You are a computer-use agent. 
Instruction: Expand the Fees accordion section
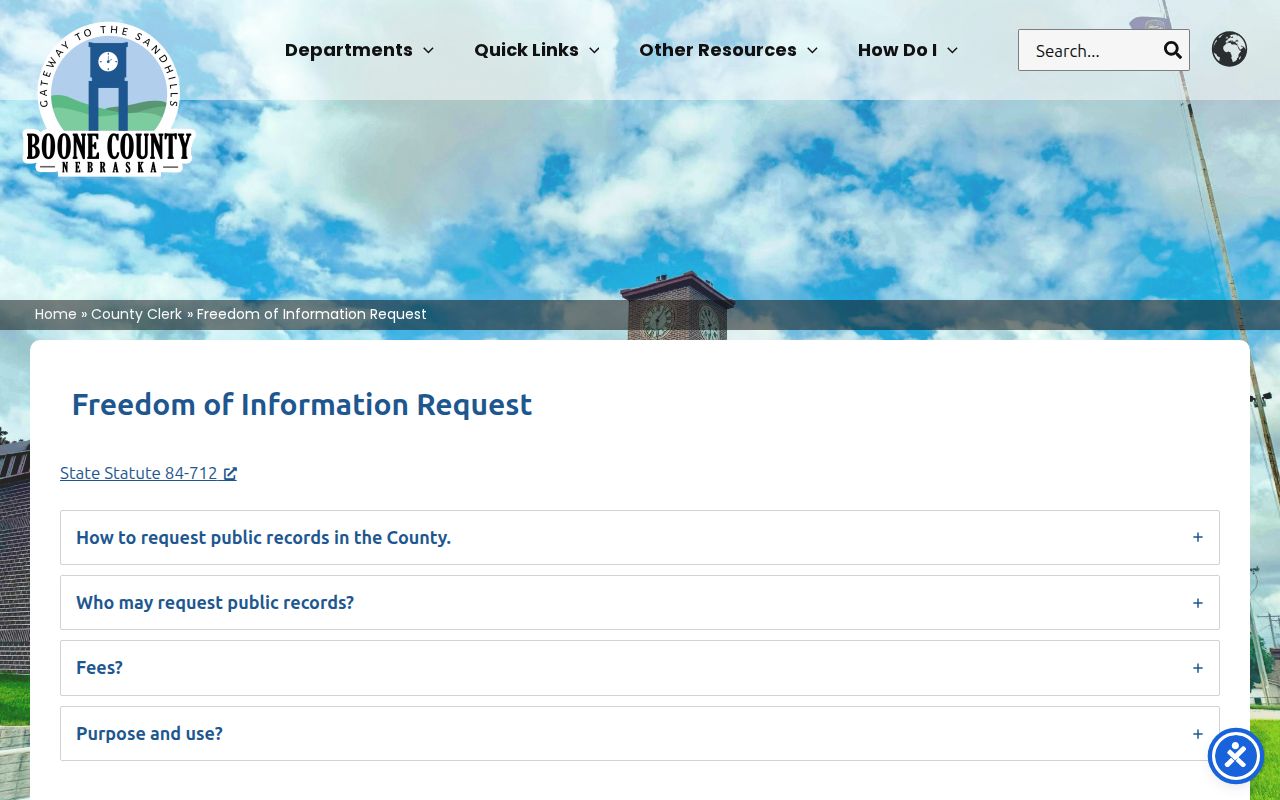click(640, 668)
